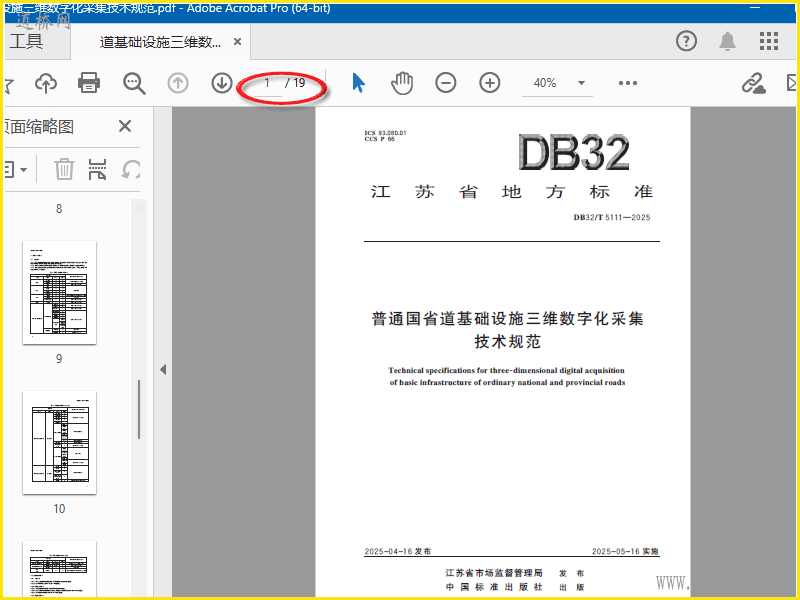
Task: Close the 道基础设施三维数... document tab
Action: click(237, 42)
